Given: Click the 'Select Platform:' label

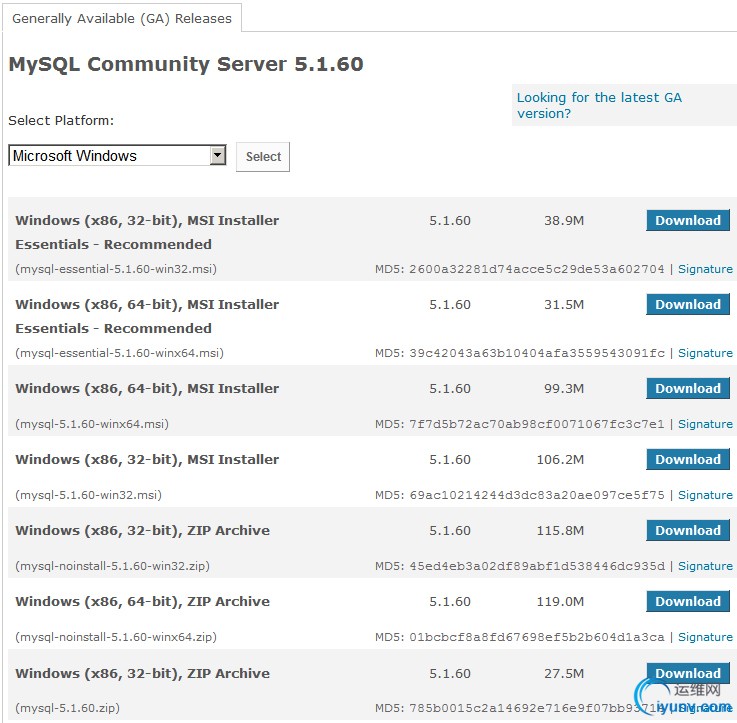Looking at the screenshot, I should (61, 120).
